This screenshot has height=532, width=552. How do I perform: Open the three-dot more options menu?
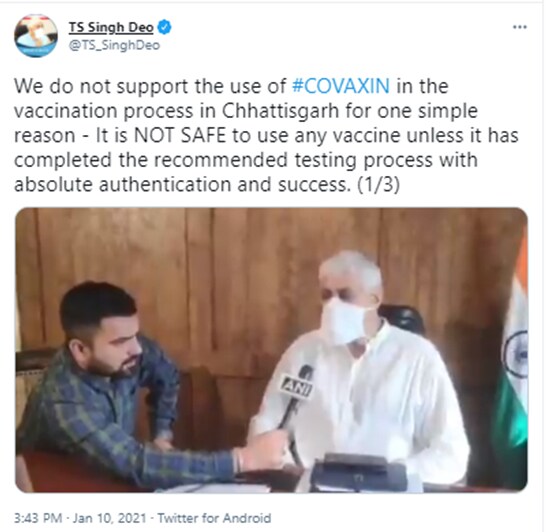click(520, 27)
